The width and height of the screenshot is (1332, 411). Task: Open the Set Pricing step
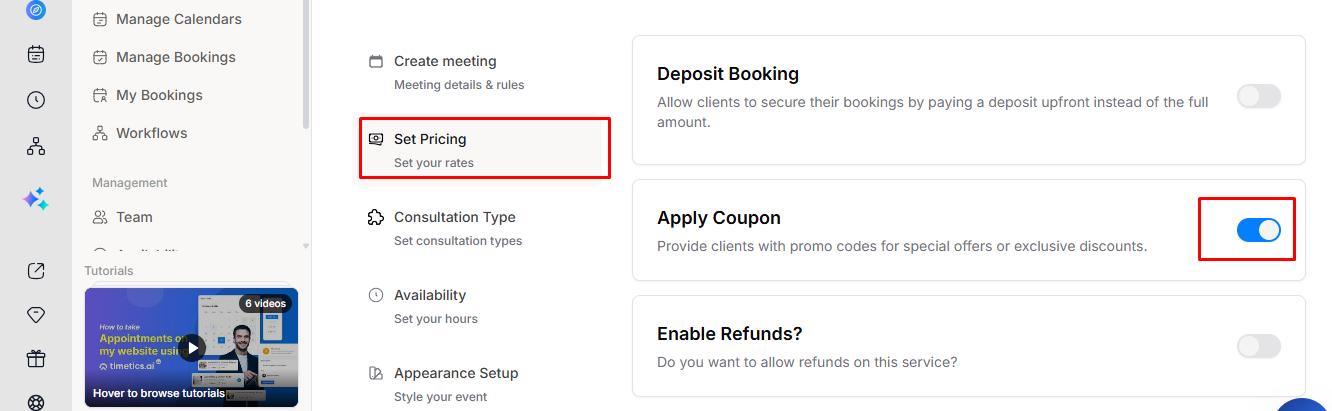[x=484, y=150]
